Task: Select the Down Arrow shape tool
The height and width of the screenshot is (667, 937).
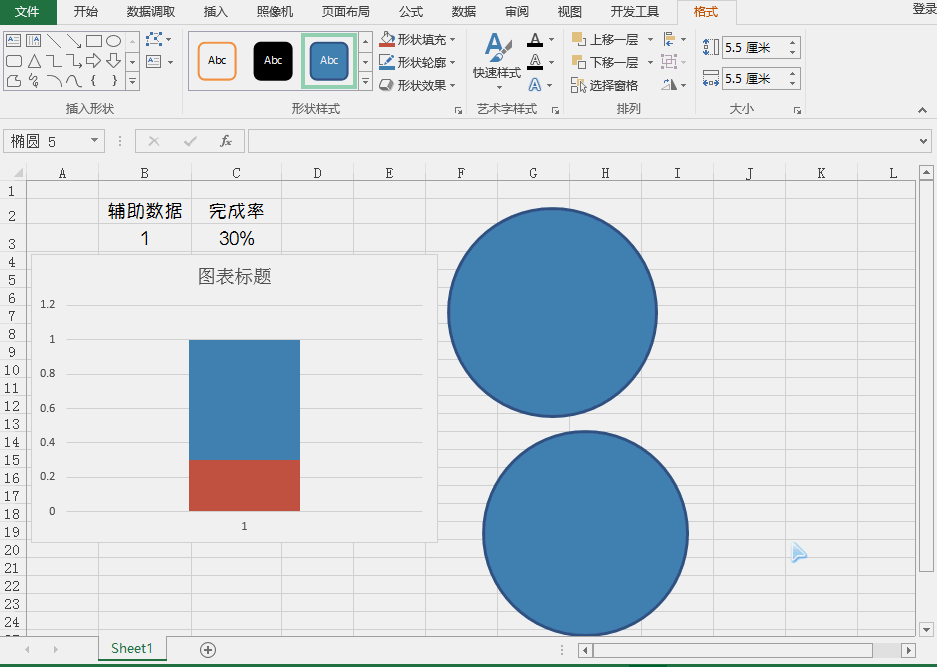Action: (114, 60)
